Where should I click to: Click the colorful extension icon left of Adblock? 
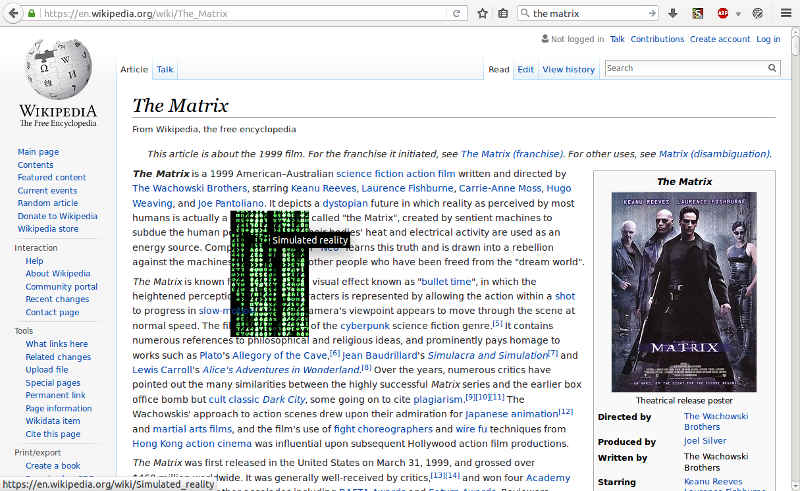(697, 13)
